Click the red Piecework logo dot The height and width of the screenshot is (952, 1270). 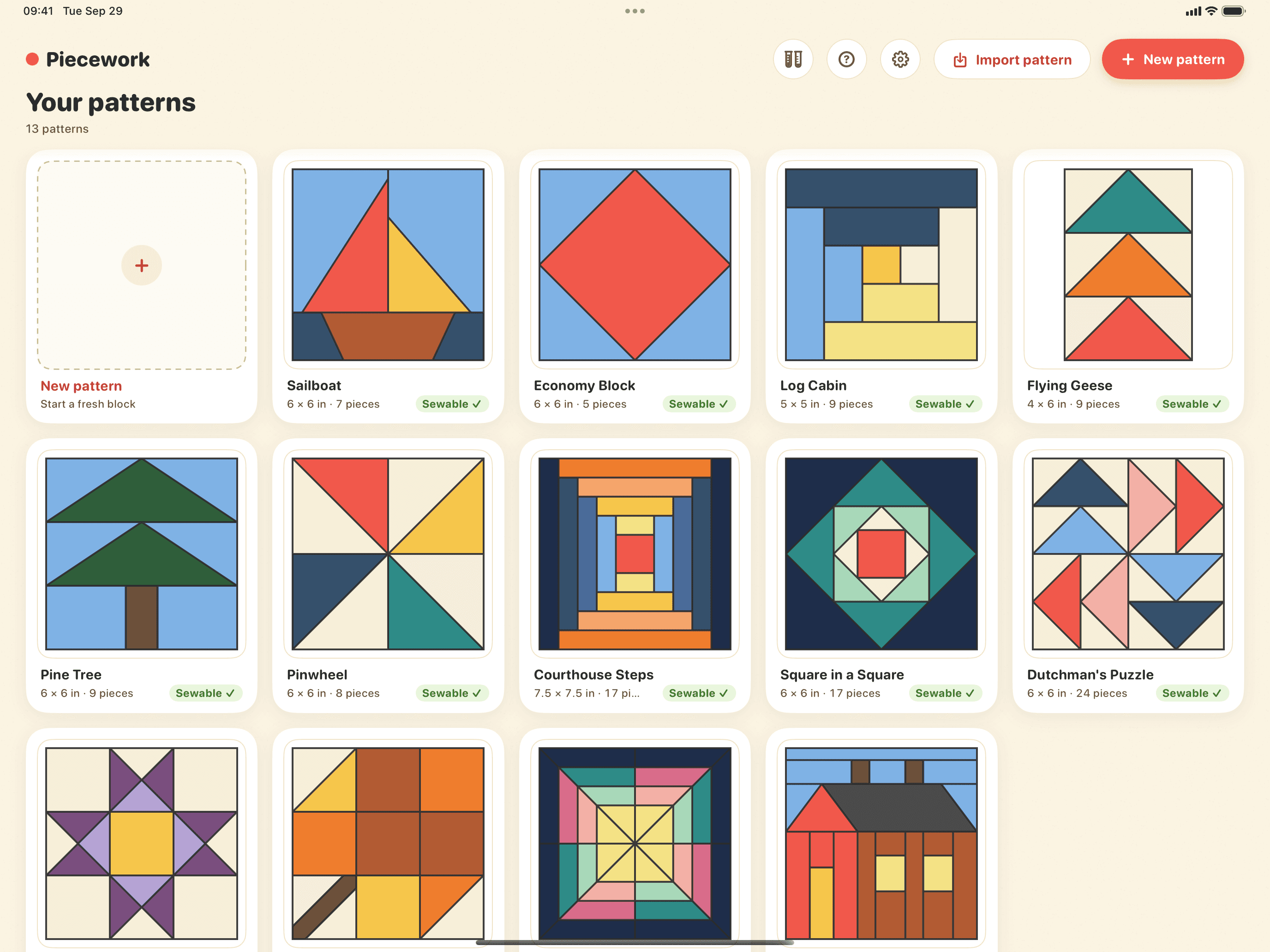click(x=32, y=59)
